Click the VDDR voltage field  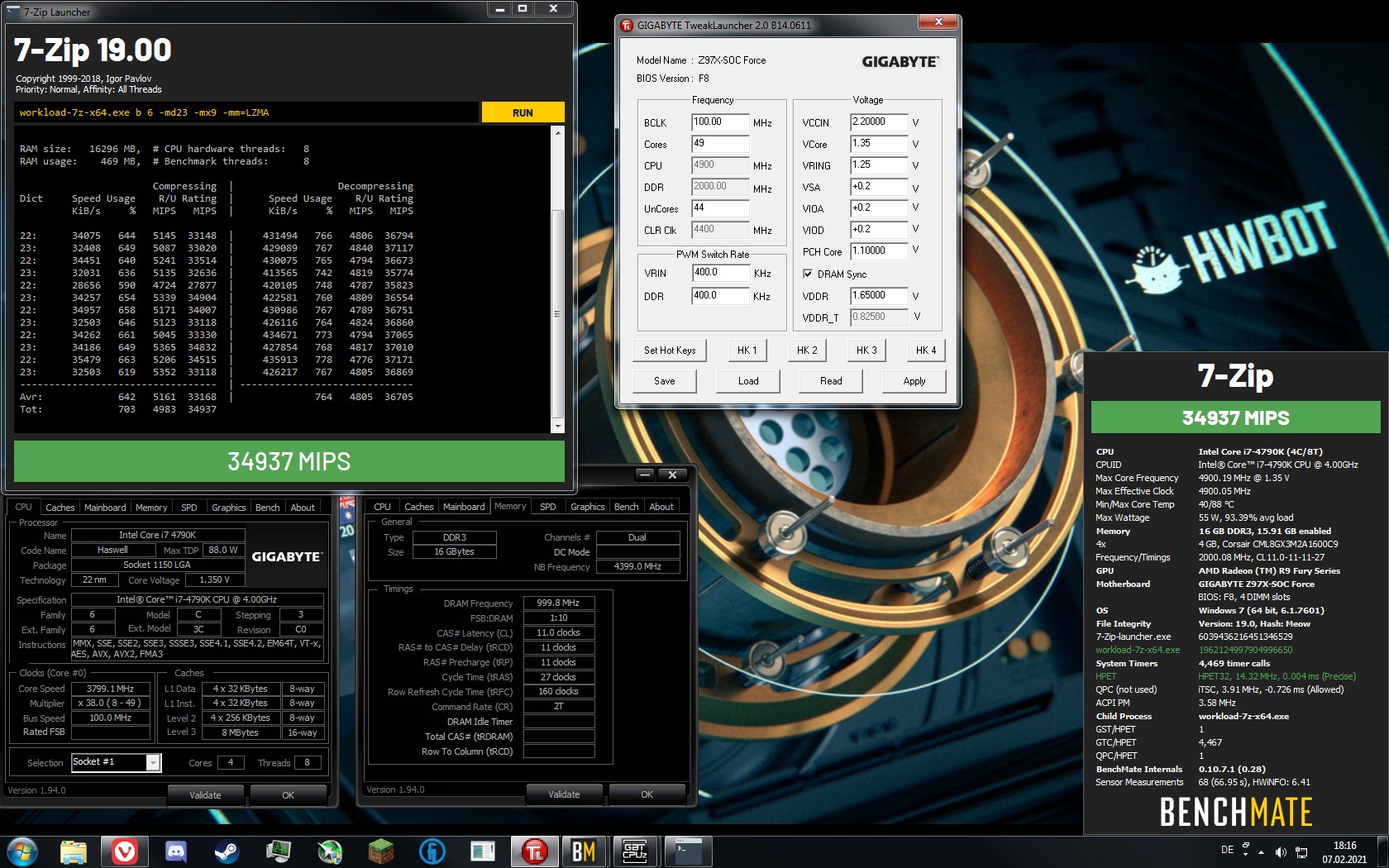[879, 295]
